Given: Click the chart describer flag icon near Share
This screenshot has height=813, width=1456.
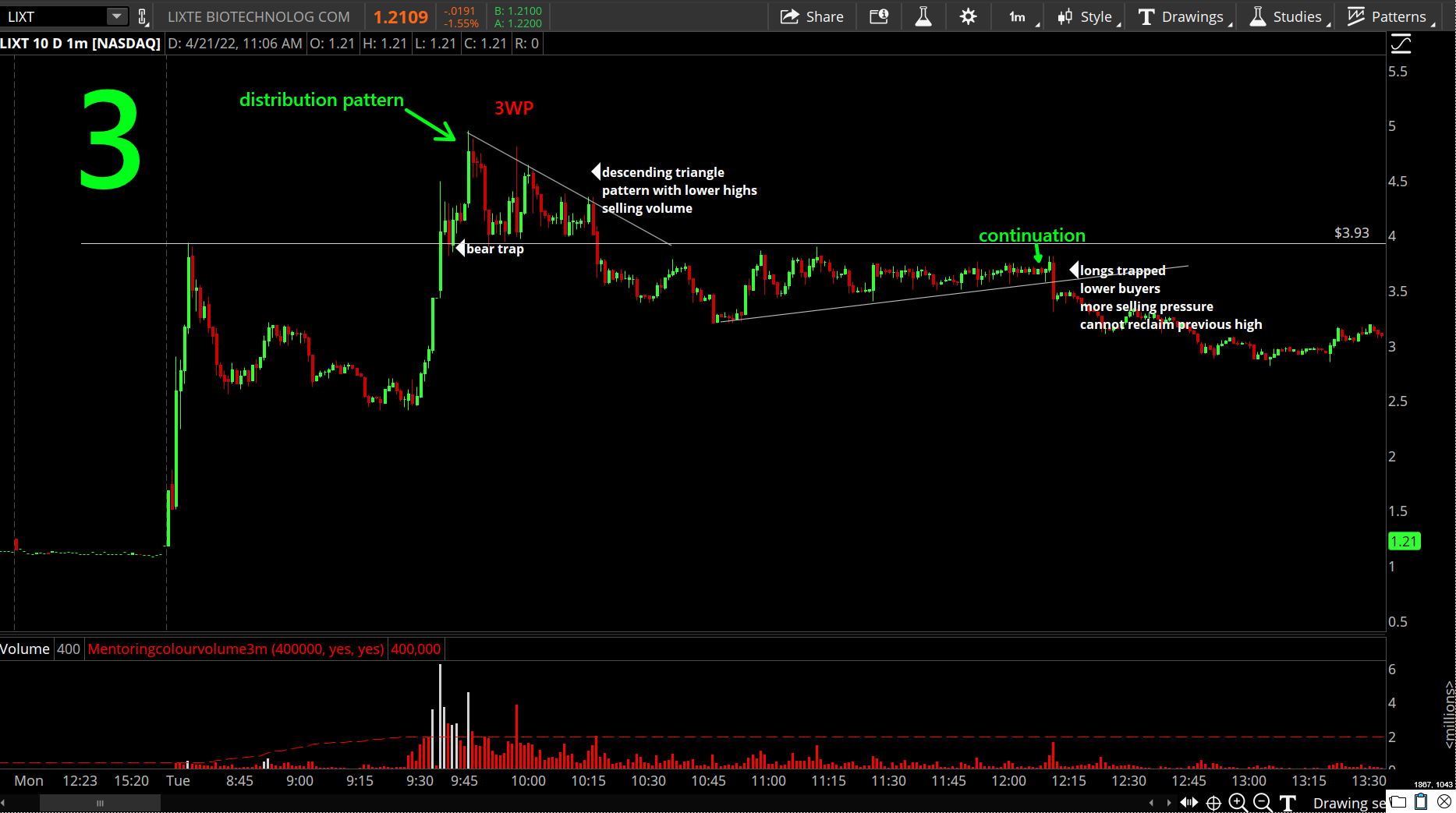Looking at the screenshot, I should click(x=879, y=16).
